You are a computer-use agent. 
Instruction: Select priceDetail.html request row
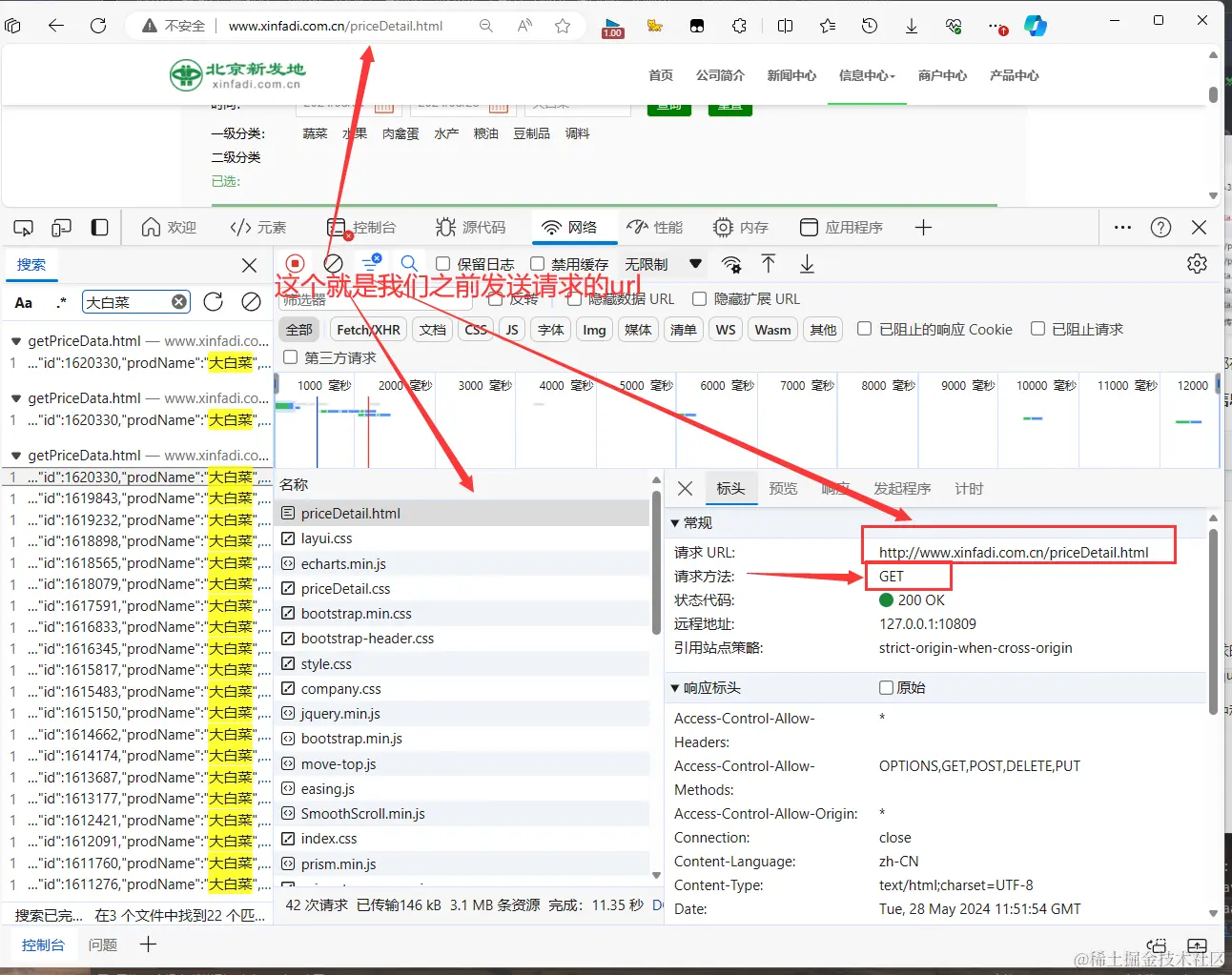[x=462, y=513]
